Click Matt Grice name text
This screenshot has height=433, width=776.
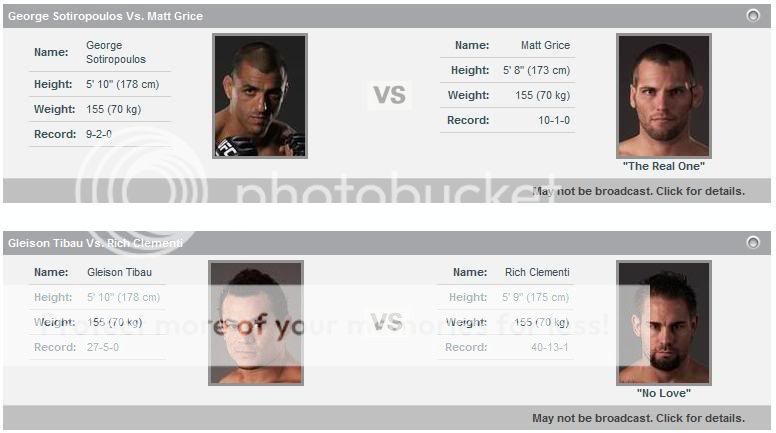(x=545, y=45)
